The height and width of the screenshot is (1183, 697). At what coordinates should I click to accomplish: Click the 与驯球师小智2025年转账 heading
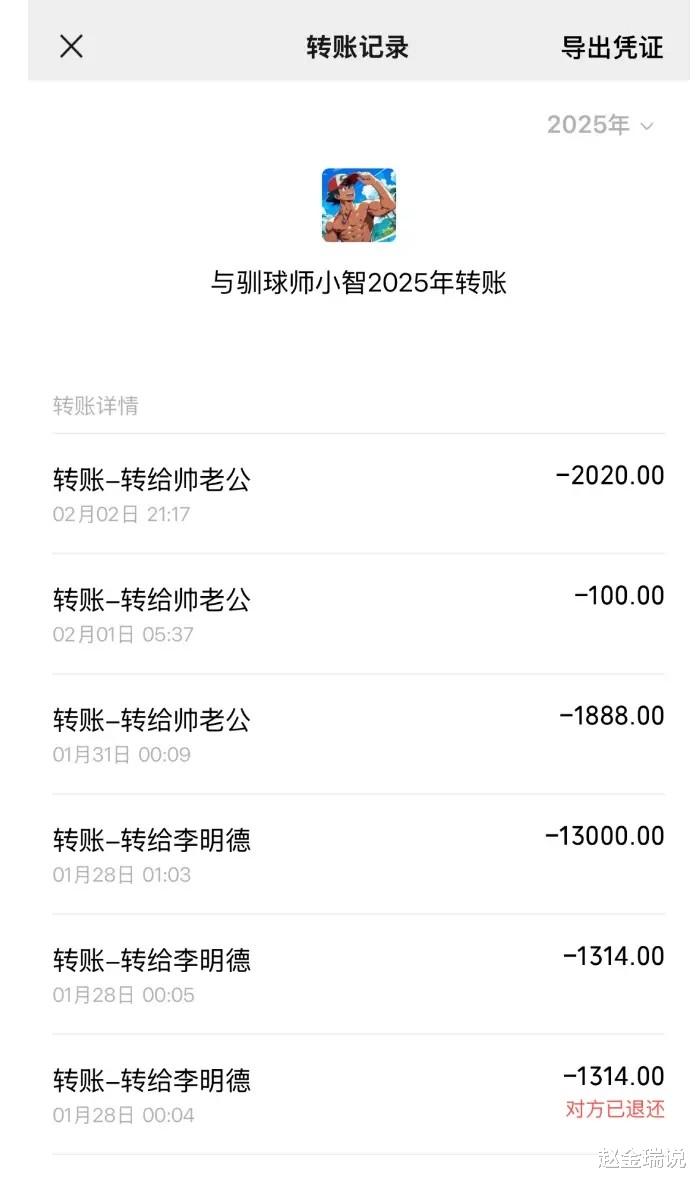pos(358,283)
